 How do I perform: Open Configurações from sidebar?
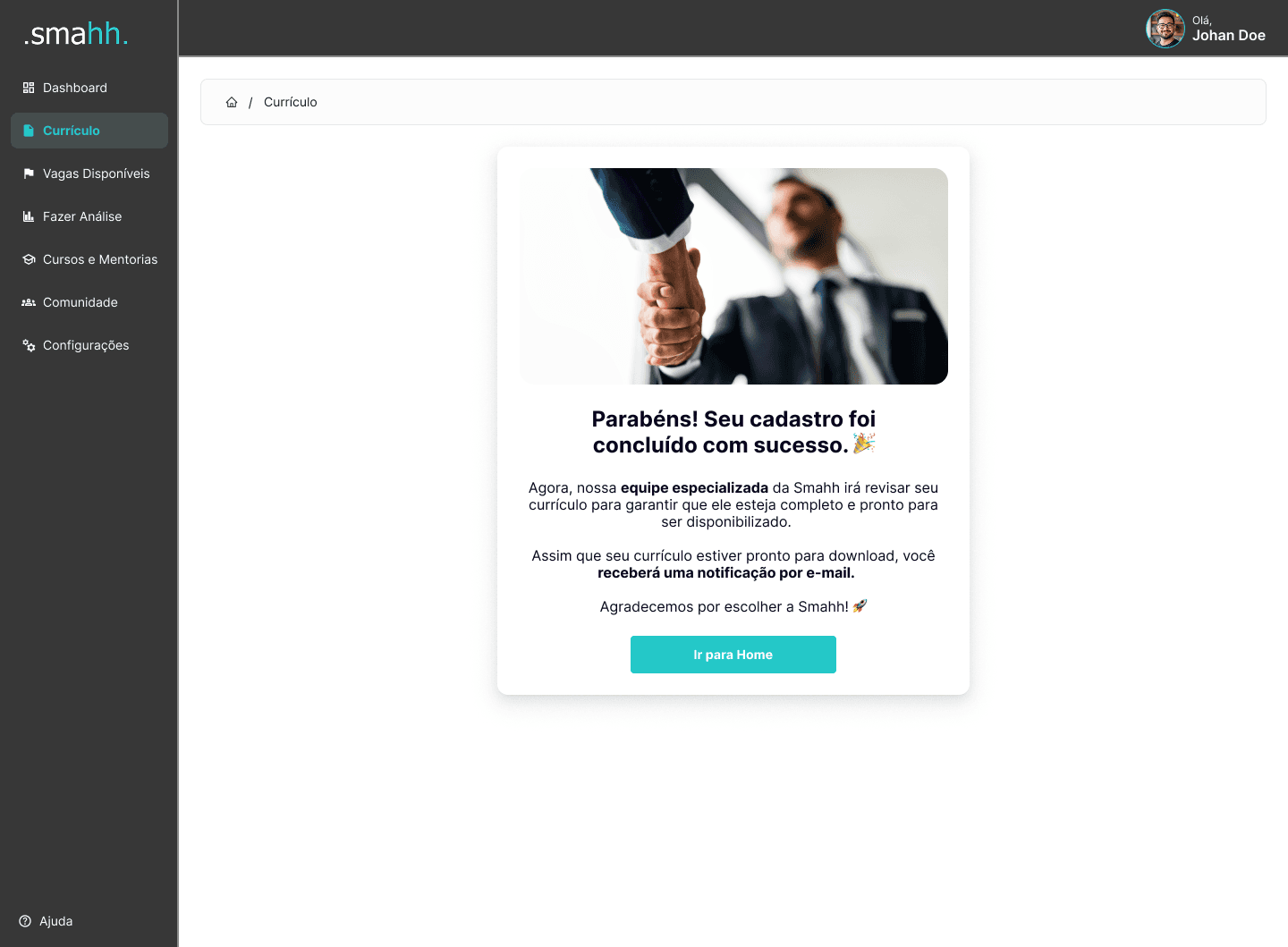point(89,345)
